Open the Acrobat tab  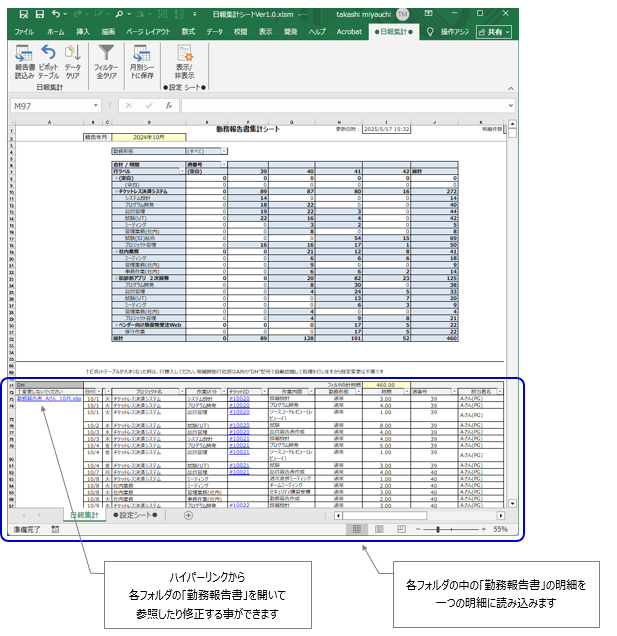click(349, 32)
